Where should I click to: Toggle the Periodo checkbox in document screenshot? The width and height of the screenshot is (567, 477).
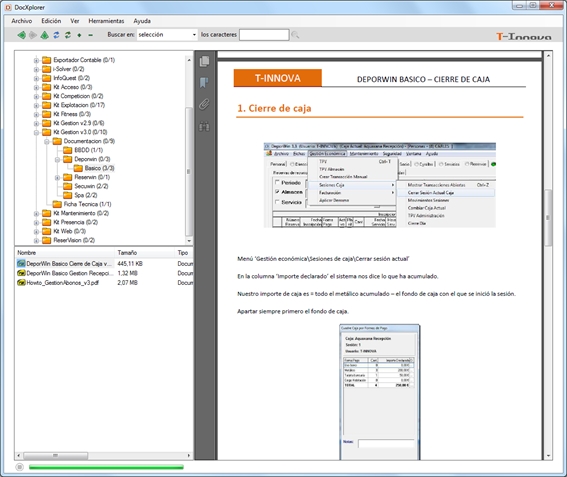(277, 182)
